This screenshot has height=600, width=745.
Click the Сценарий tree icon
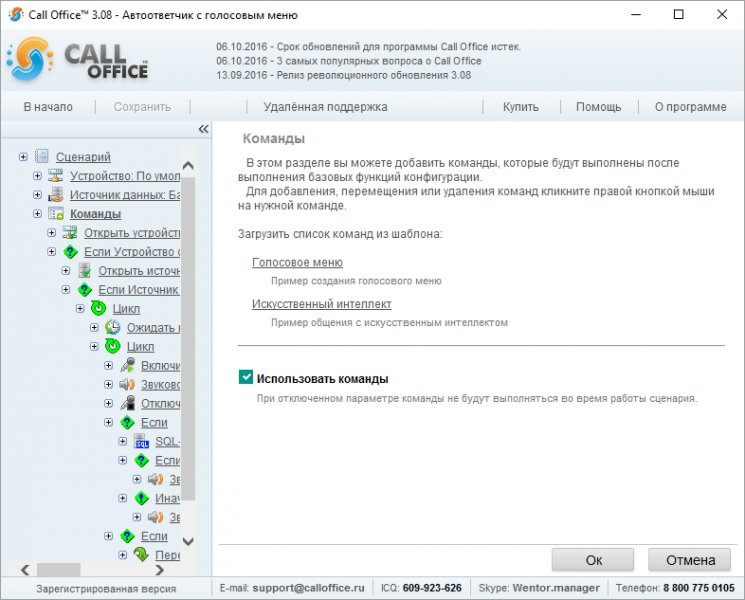coord(42,156)
